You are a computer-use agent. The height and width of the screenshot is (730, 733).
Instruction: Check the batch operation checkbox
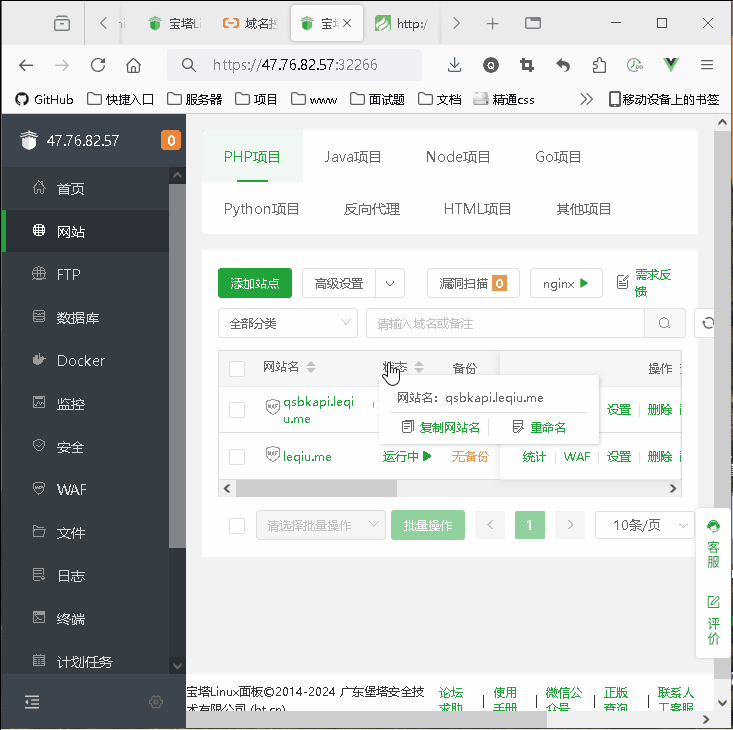pyautogui.click(x=237, y=526)
